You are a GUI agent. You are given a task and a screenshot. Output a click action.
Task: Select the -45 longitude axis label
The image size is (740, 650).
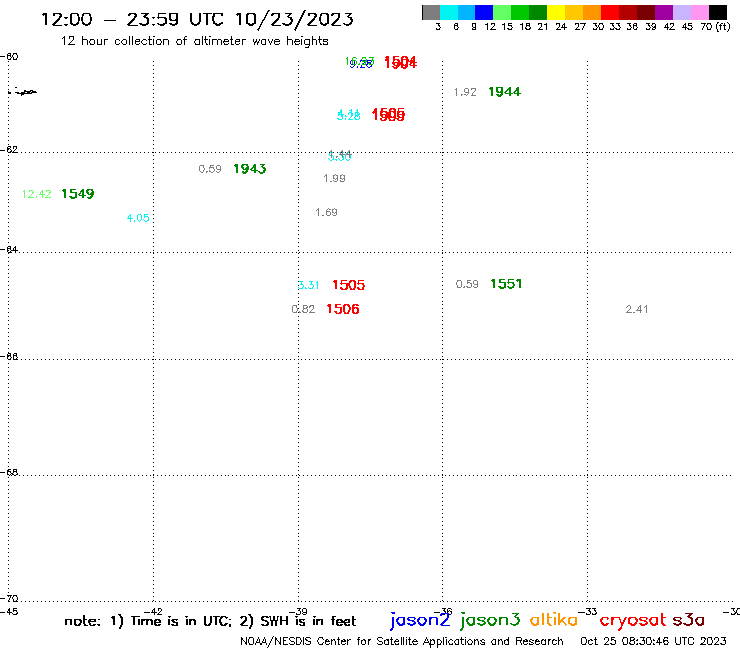9,613
